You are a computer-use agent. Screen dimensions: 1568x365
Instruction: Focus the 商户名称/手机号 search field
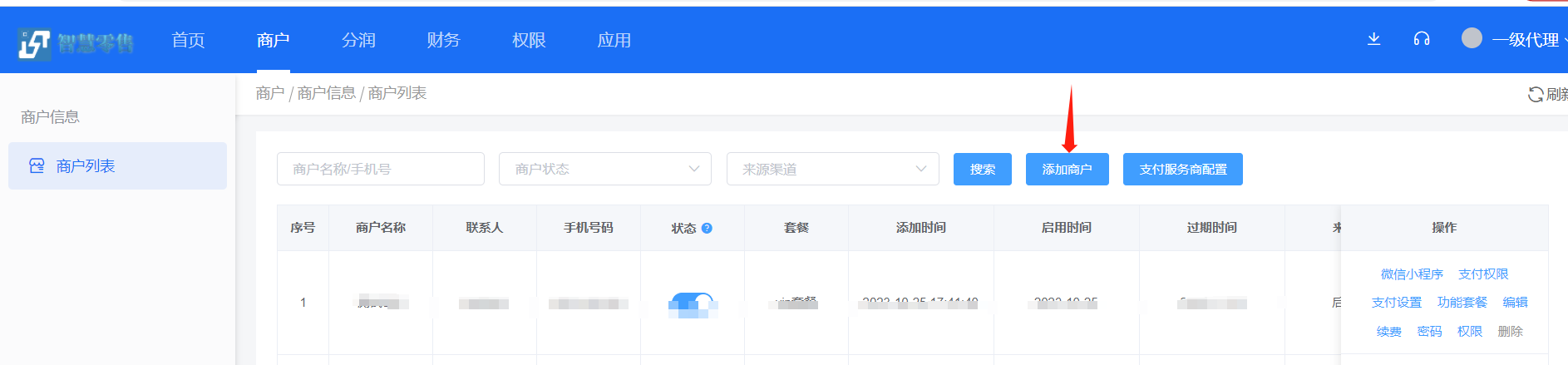pyautogui.click(x=381, y=169)
